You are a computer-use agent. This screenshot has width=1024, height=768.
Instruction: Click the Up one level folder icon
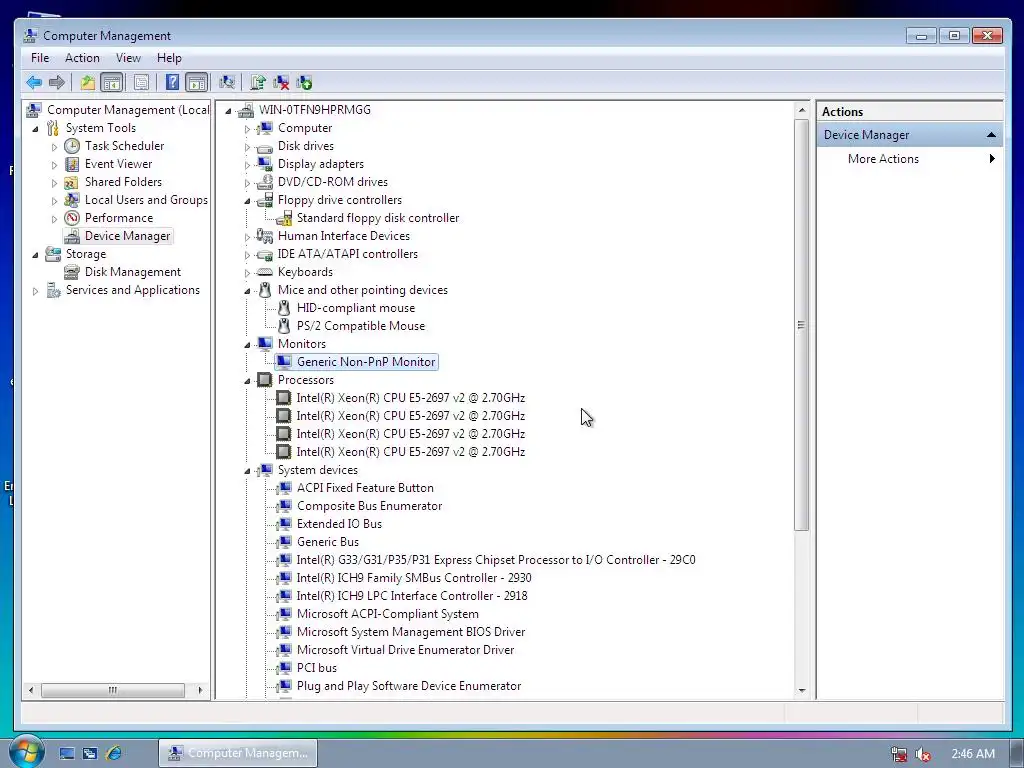[88, 82]
